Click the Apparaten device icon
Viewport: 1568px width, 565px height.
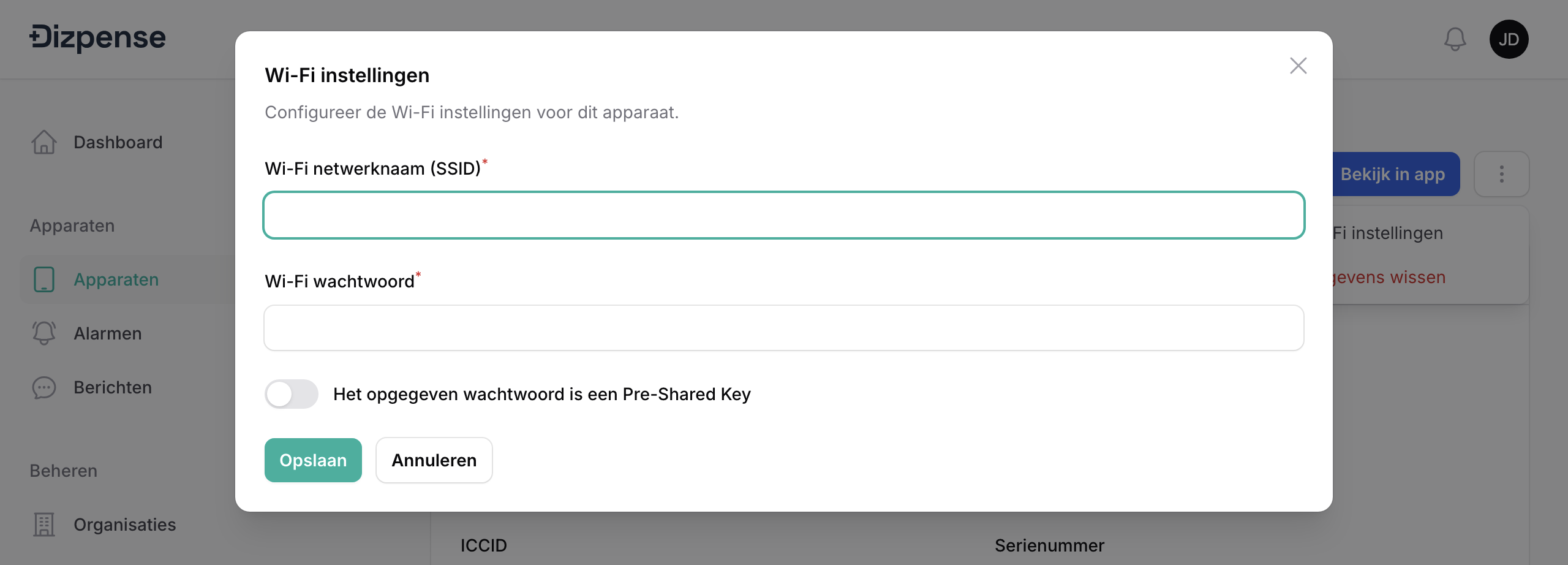[x=44, y=279]
